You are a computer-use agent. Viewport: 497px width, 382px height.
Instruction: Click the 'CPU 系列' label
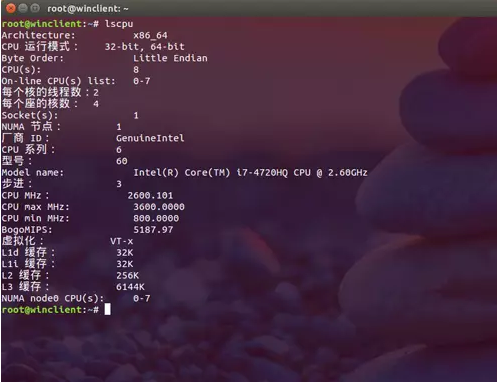pos(28,150)
